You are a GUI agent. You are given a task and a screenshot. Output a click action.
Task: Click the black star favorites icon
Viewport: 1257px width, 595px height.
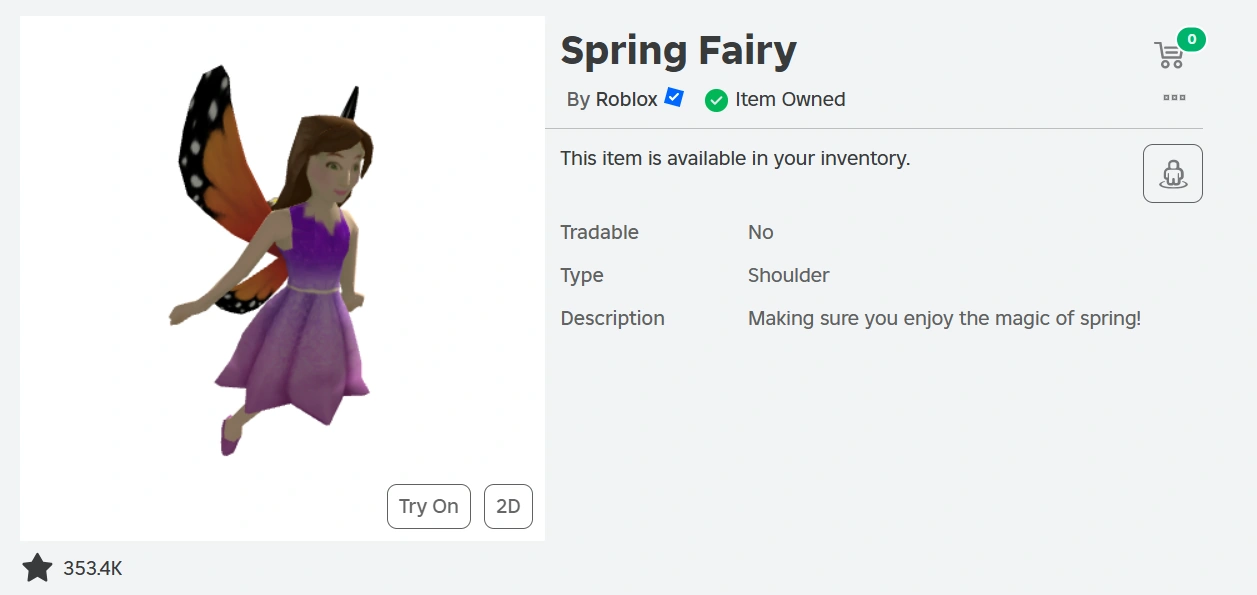click(37, 568)
